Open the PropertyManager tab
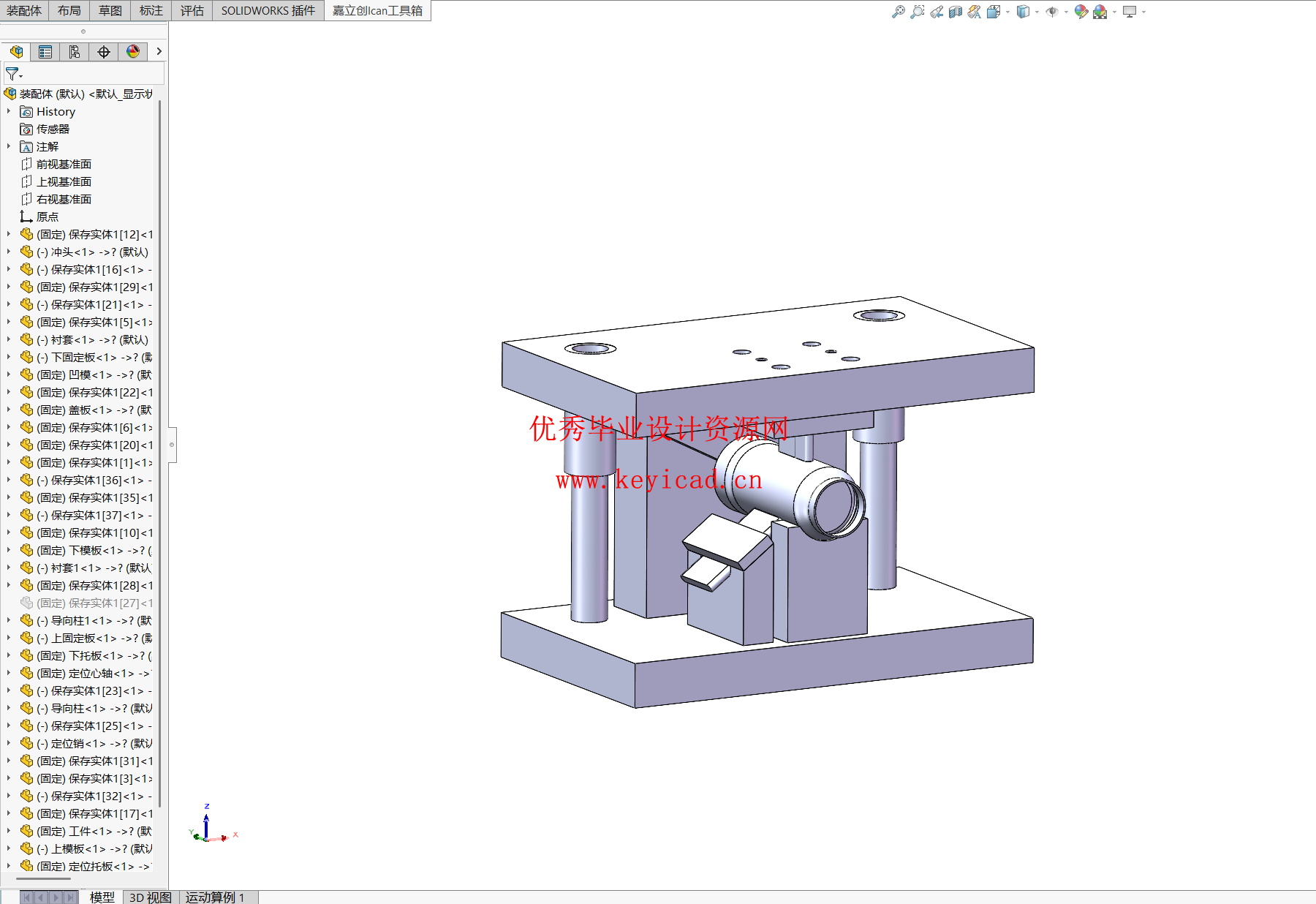1316x904 pixels. [45, 51]
